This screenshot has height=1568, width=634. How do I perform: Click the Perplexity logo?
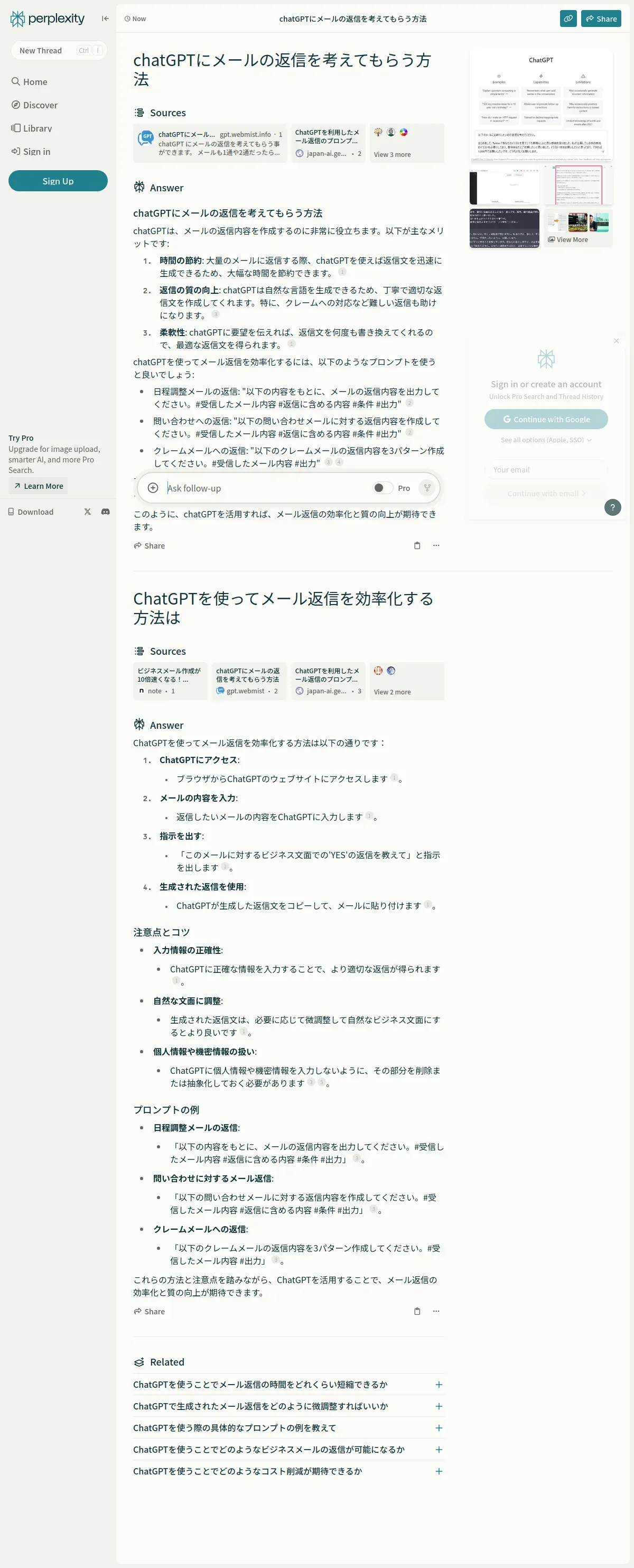[48, 19]
